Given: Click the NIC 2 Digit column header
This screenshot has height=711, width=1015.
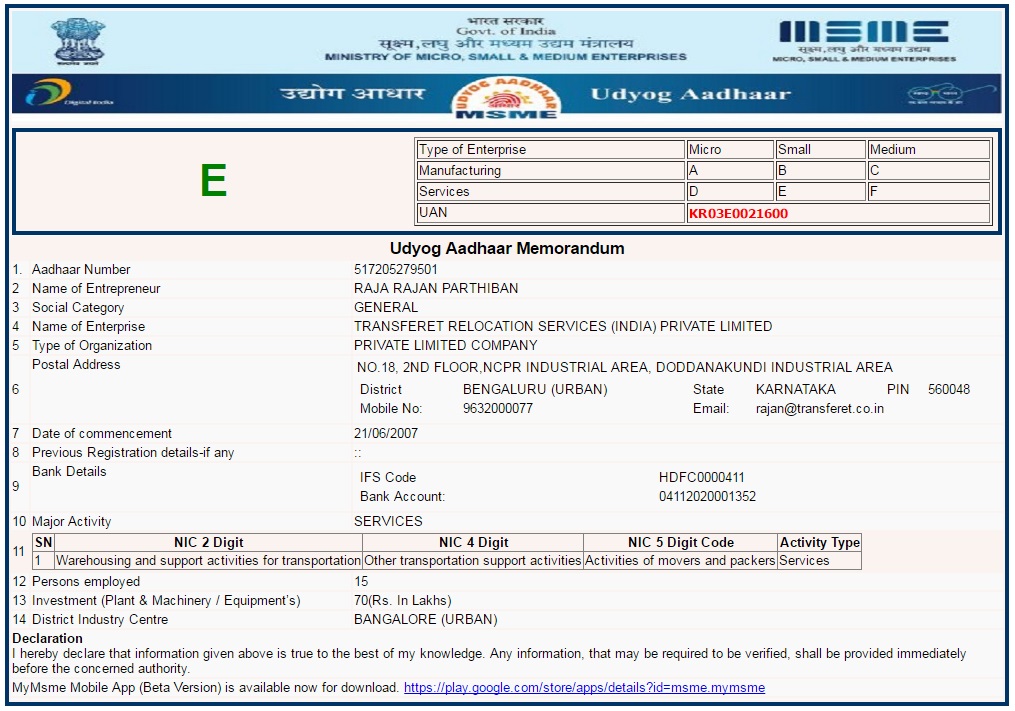Looking at the screenshot, I should (x=208, y=543).
